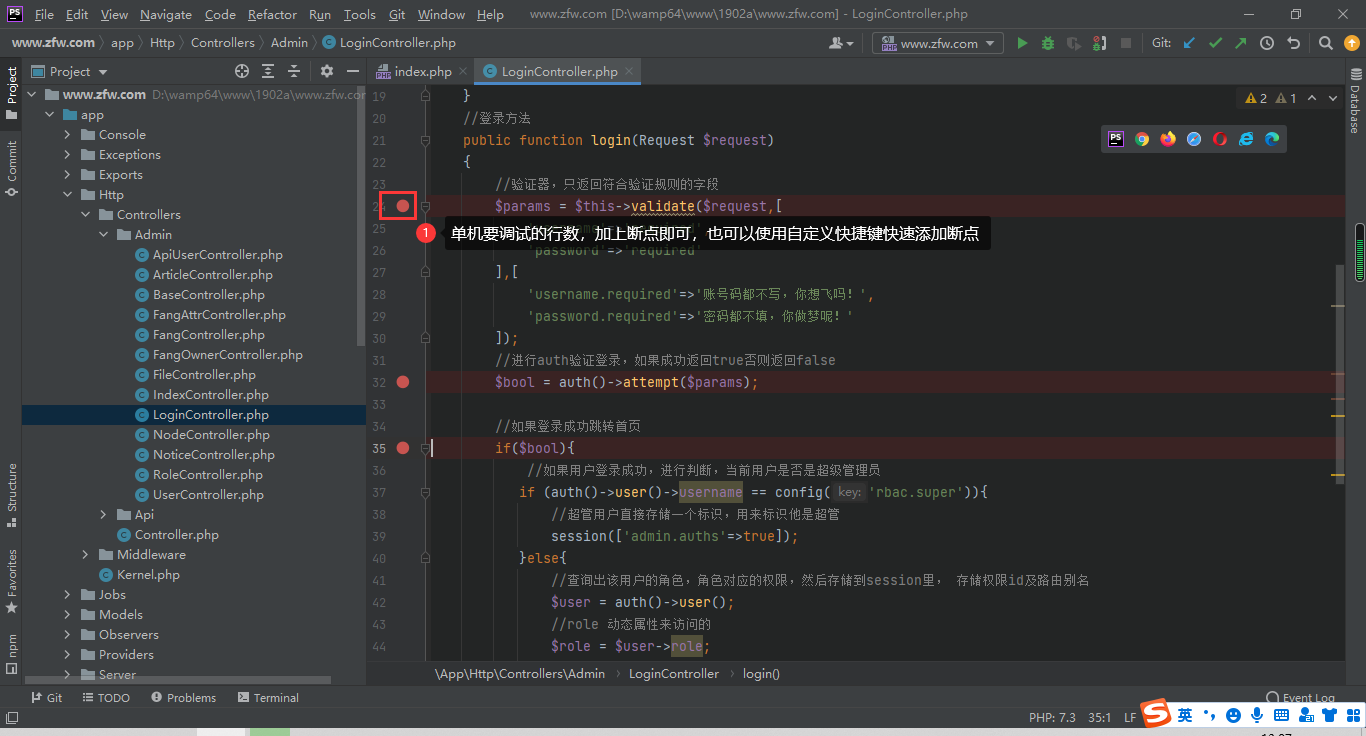Open the Navigate menu

click(x=166, y=14)
